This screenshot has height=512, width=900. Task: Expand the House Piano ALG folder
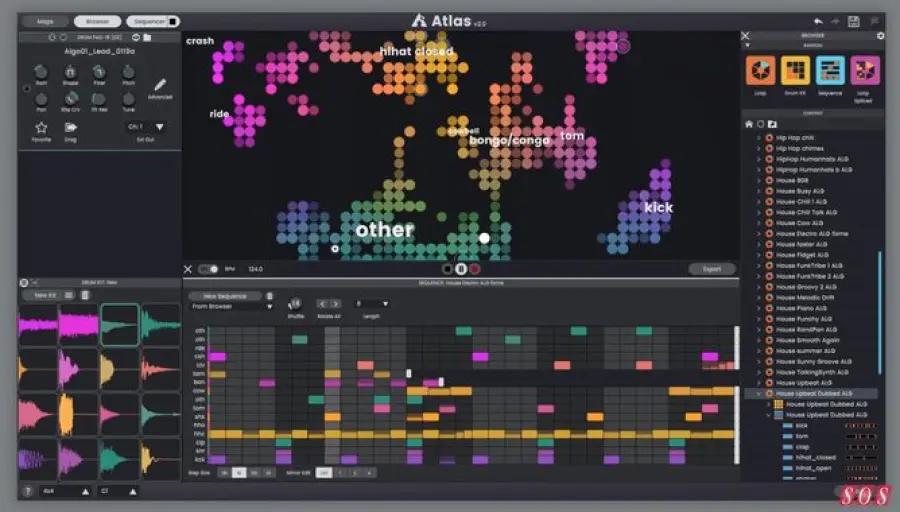[758, 309]
